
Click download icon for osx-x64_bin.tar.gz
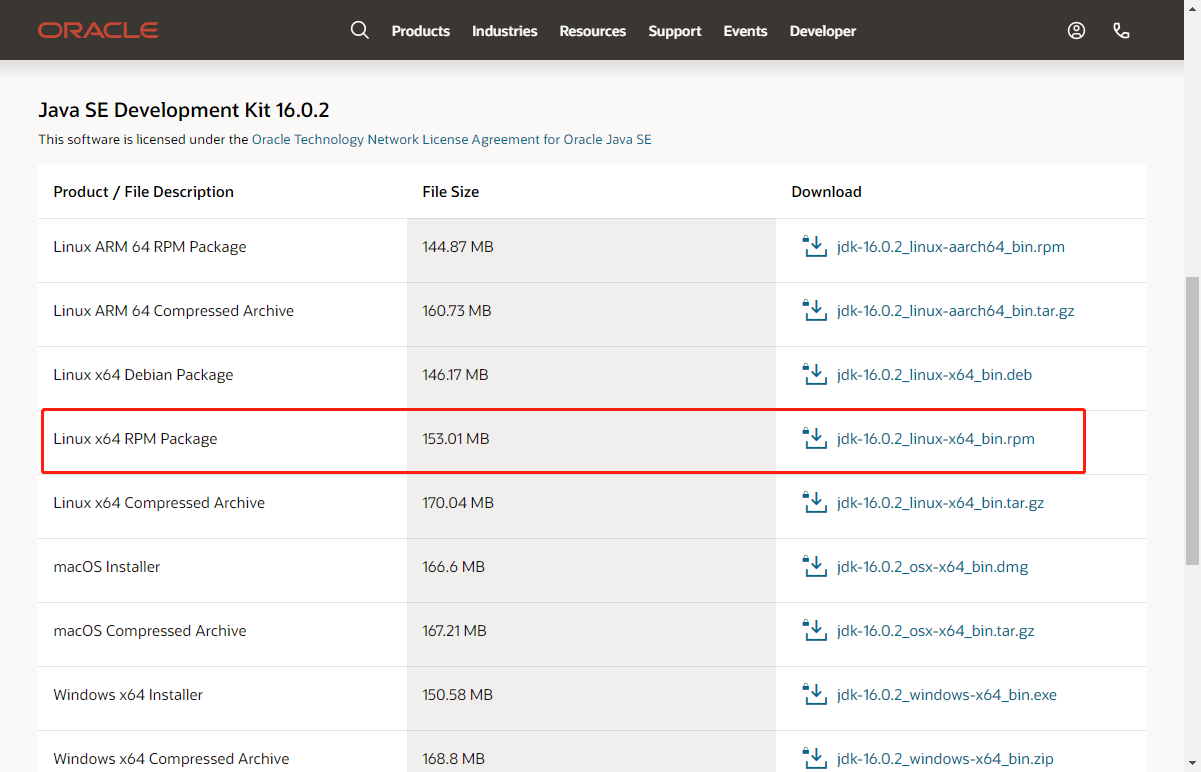click(x=814, y=630)
